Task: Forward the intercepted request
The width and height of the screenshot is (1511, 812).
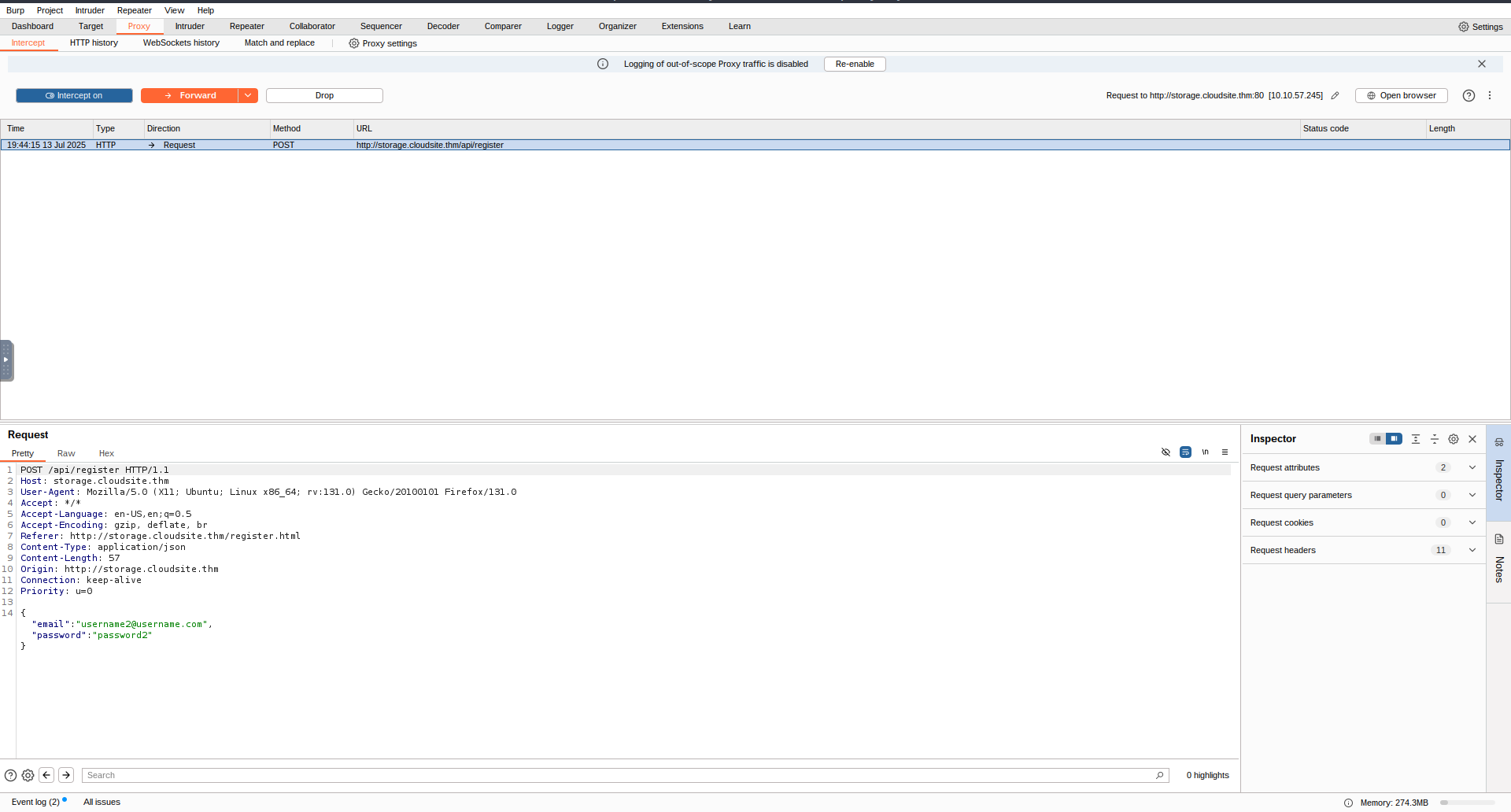Action: (x=190, y=95)
